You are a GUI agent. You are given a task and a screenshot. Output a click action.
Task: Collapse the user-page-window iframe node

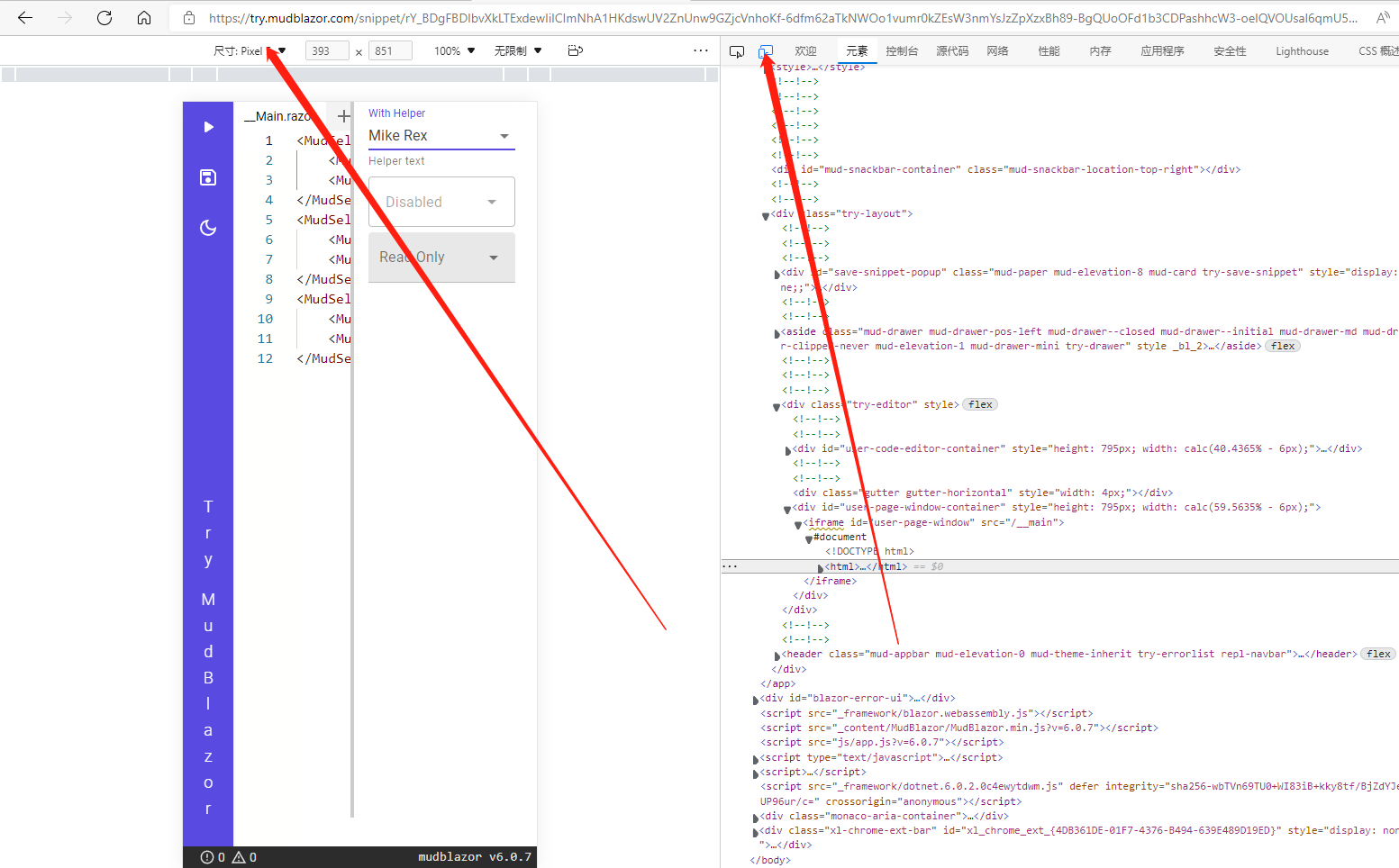pyautogui.click(x=798, y=524)
